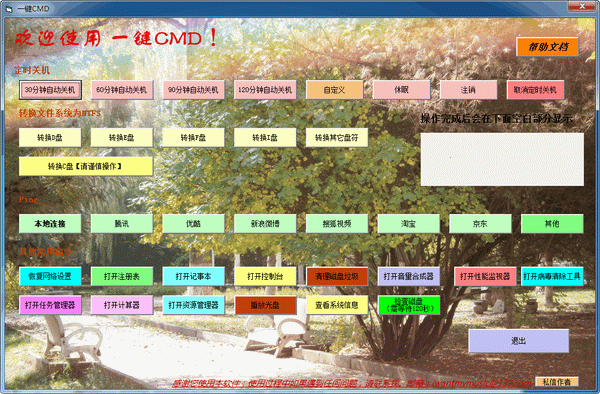Ping 京东 with its button
The width and height of the screenshot is (600, 394).
coord(480,224)
